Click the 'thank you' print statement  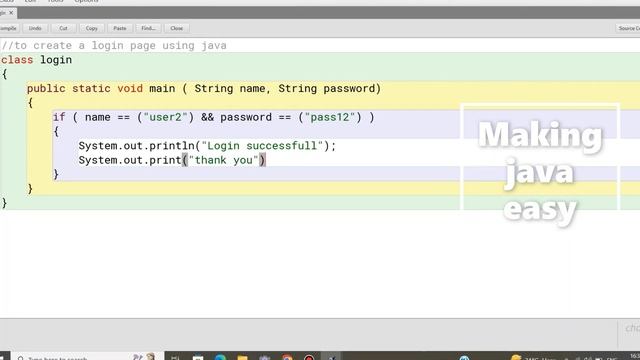coord(172,160)
